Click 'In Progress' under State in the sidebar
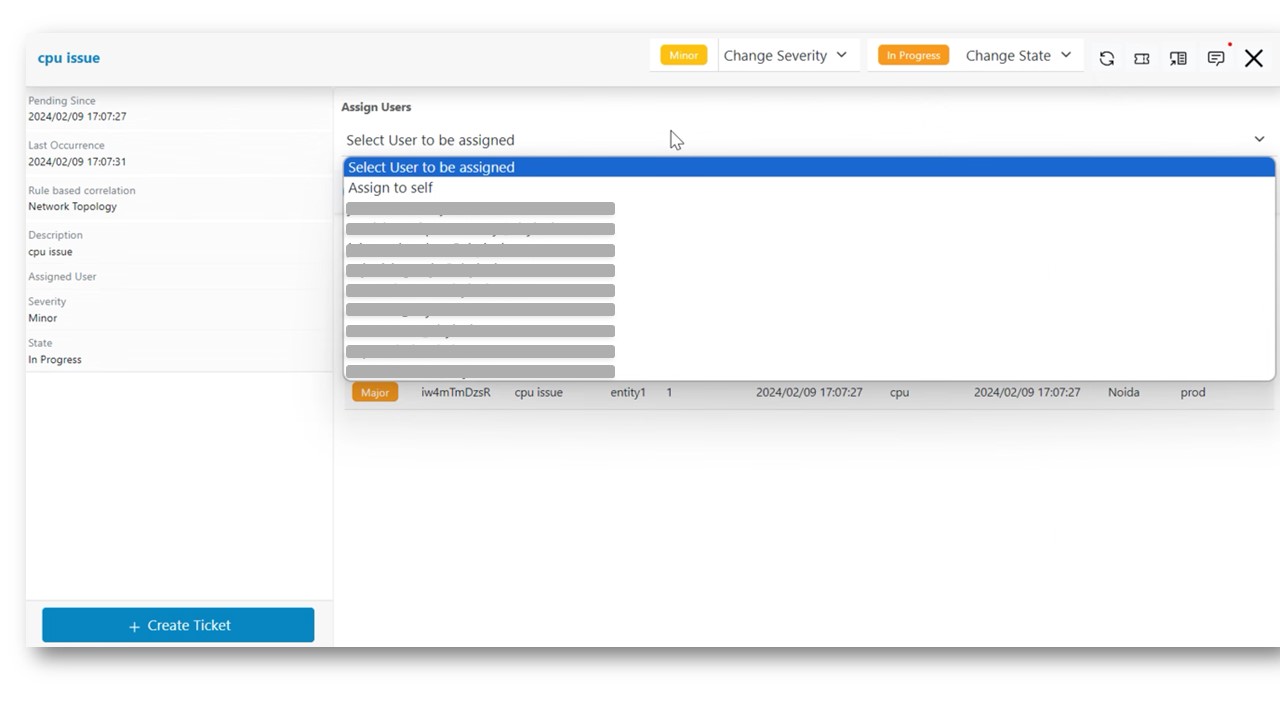Screen dimensions: 1280x720 pyautogui.click(x=55, y=360)
